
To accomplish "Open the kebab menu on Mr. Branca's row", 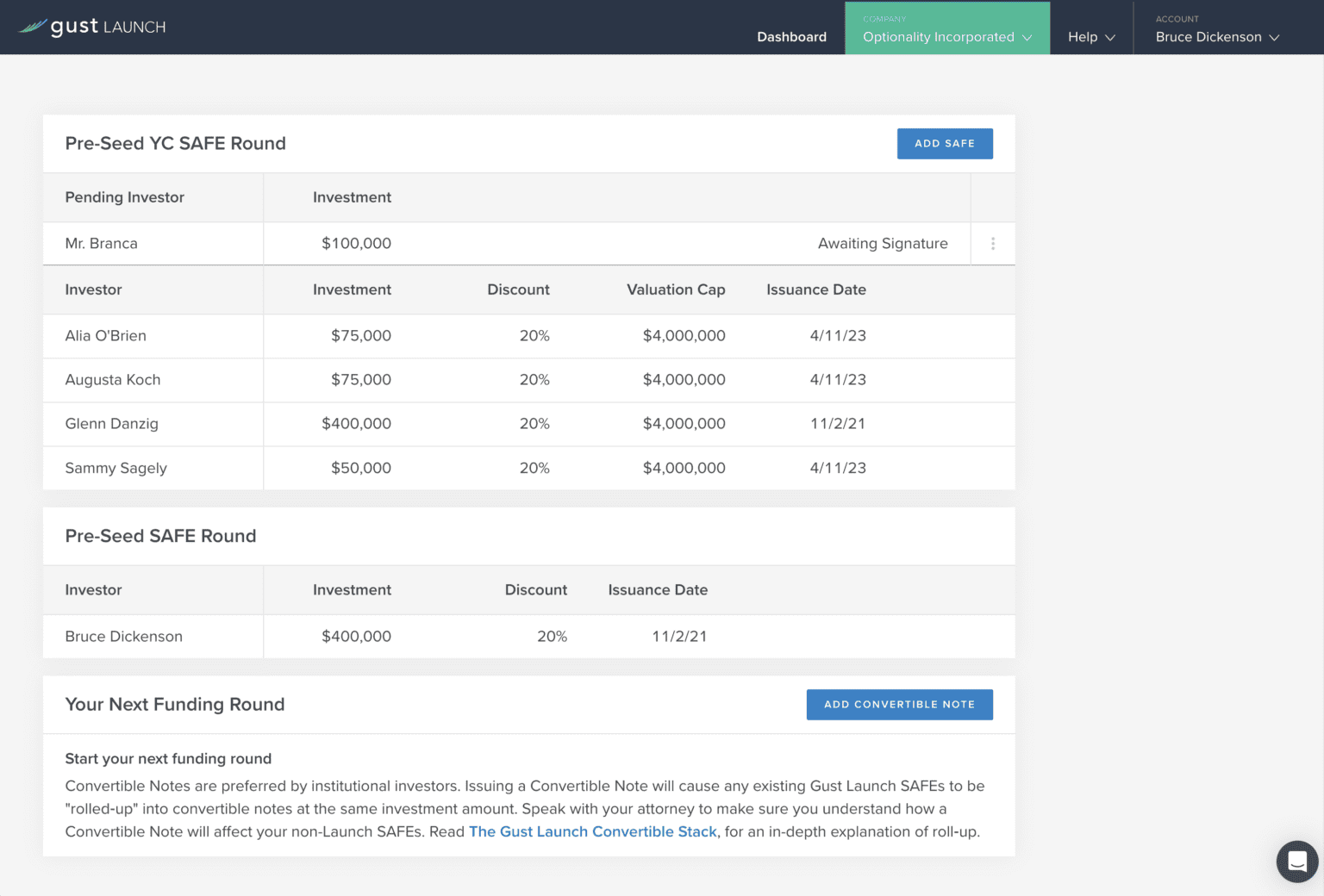I will click(992, 244).
